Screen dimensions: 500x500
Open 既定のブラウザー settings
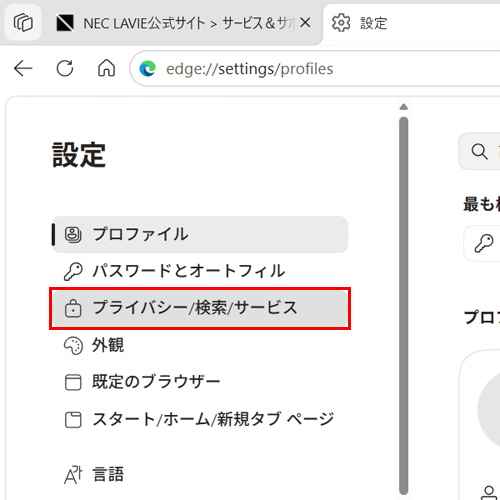click(200, 382)
